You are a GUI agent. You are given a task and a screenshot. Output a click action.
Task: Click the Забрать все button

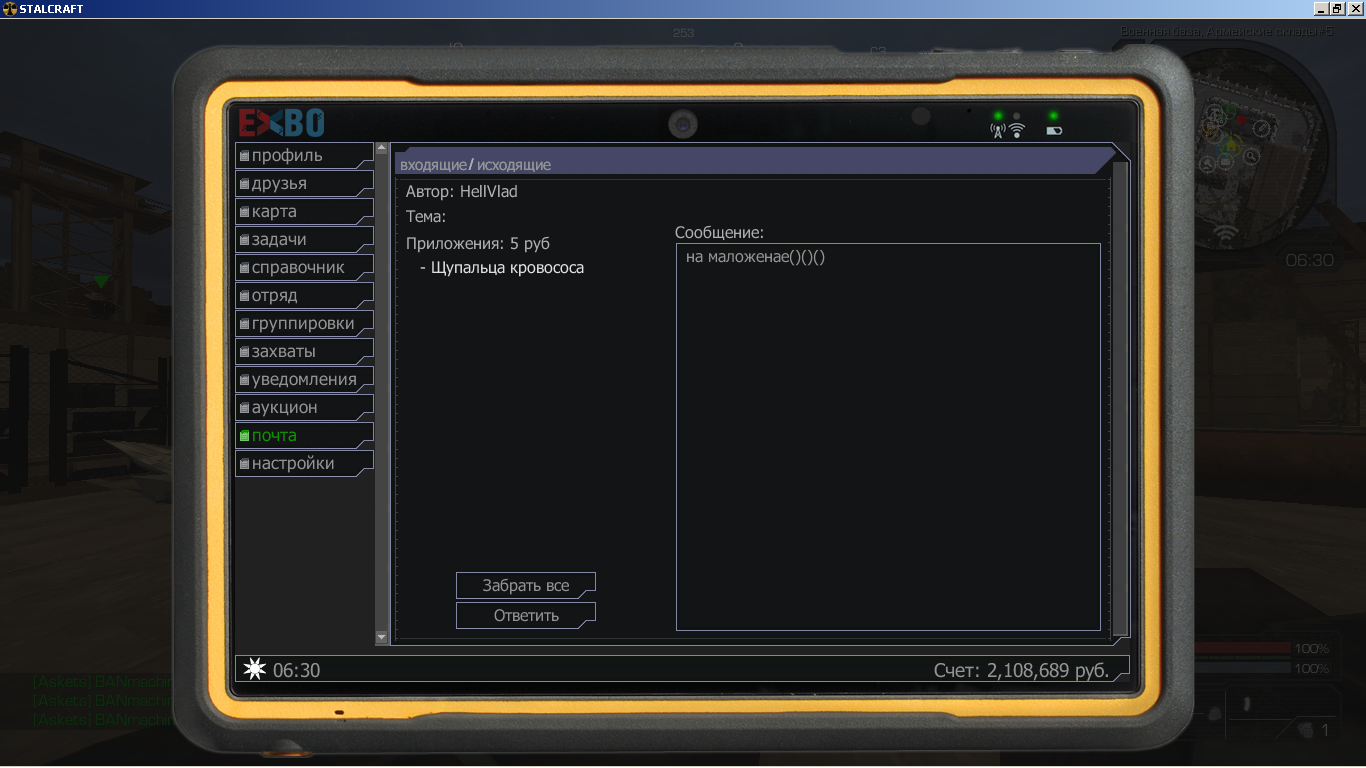(526, 585)
